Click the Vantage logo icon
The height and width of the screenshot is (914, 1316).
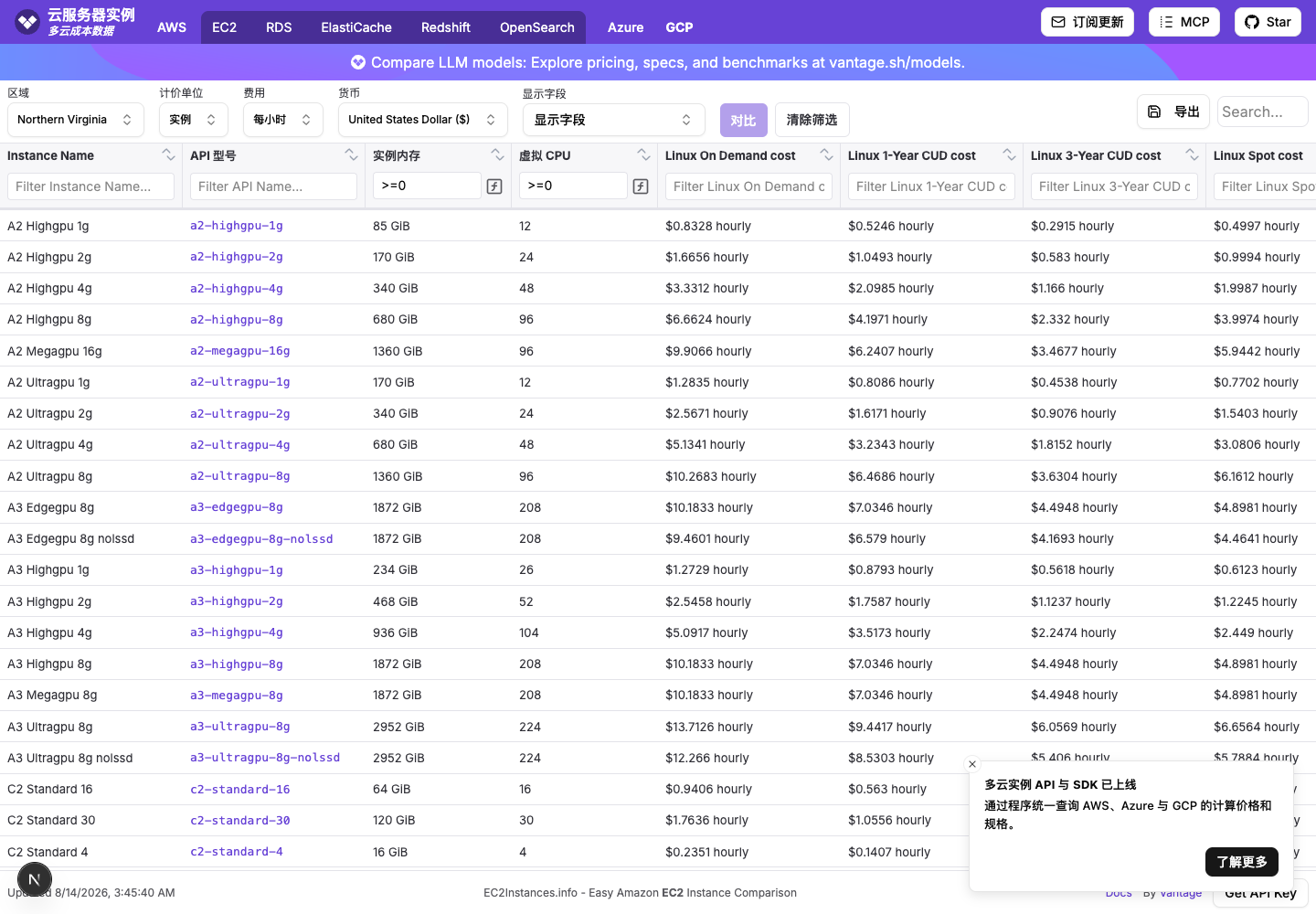point(27,22)
